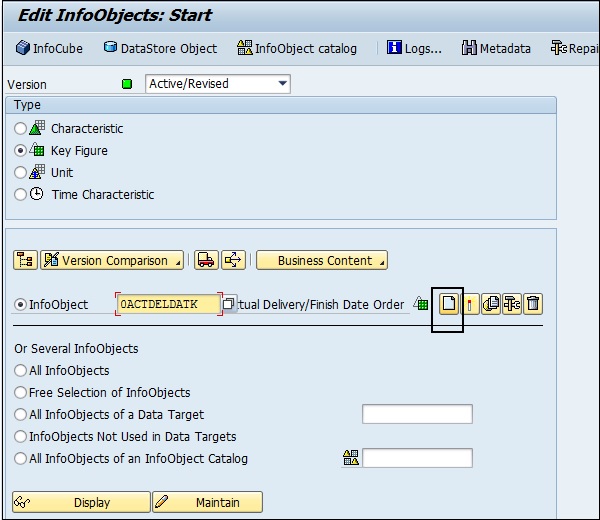
Task: Open DataStore Object from the toolbar
Action: tap(160, 48)
